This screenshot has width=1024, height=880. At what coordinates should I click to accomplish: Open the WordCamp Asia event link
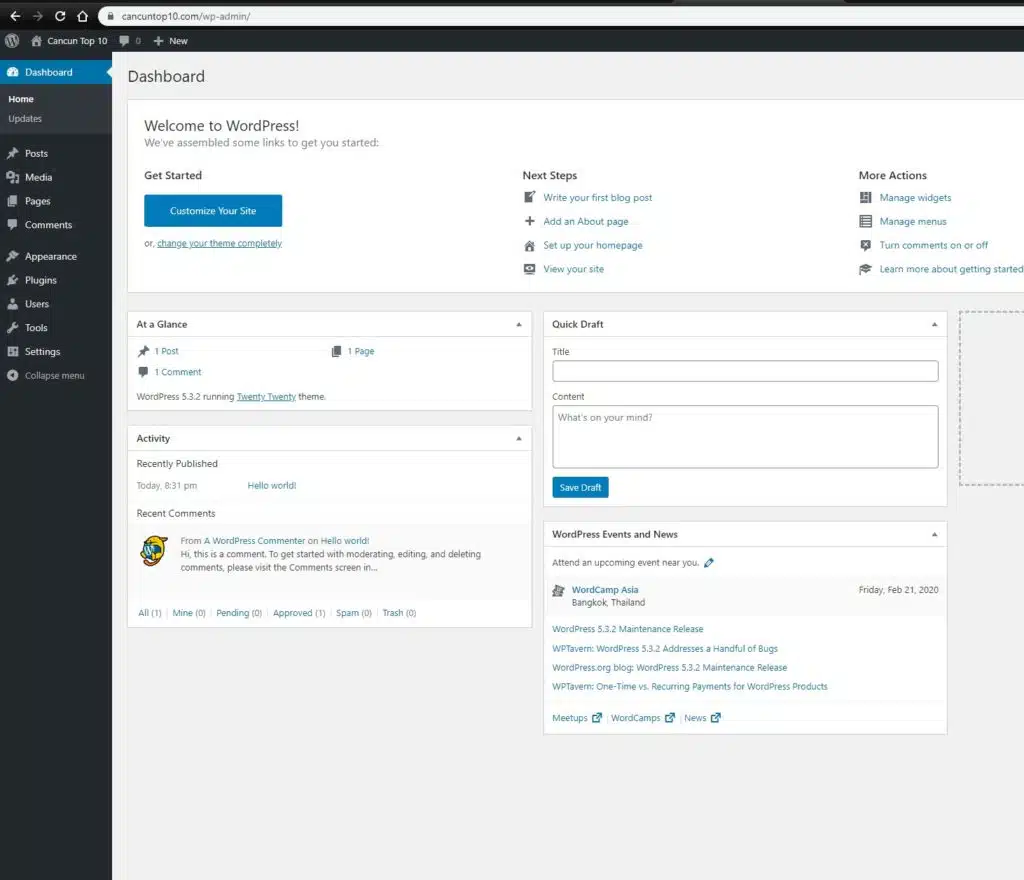point(605,589)
